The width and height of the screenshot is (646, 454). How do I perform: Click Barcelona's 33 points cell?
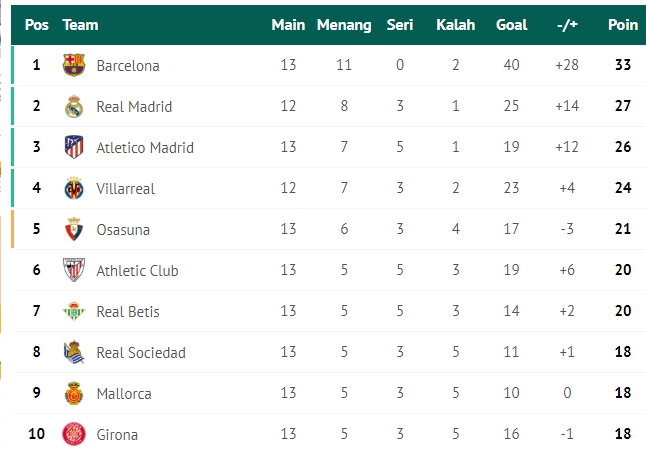click(x=623, y=65)
